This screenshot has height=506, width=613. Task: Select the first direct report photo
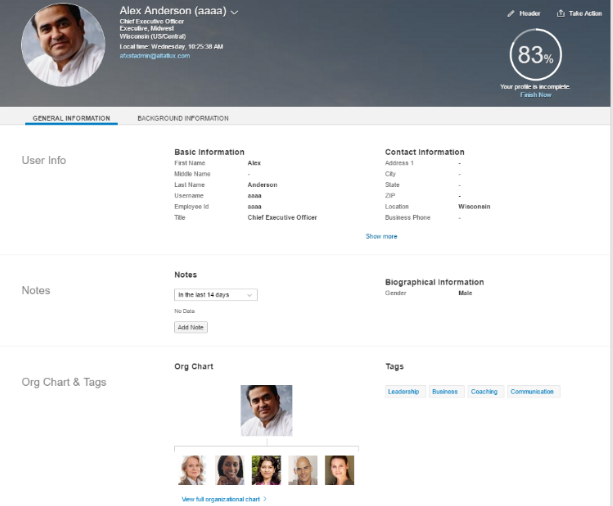(x=192, y=470)
